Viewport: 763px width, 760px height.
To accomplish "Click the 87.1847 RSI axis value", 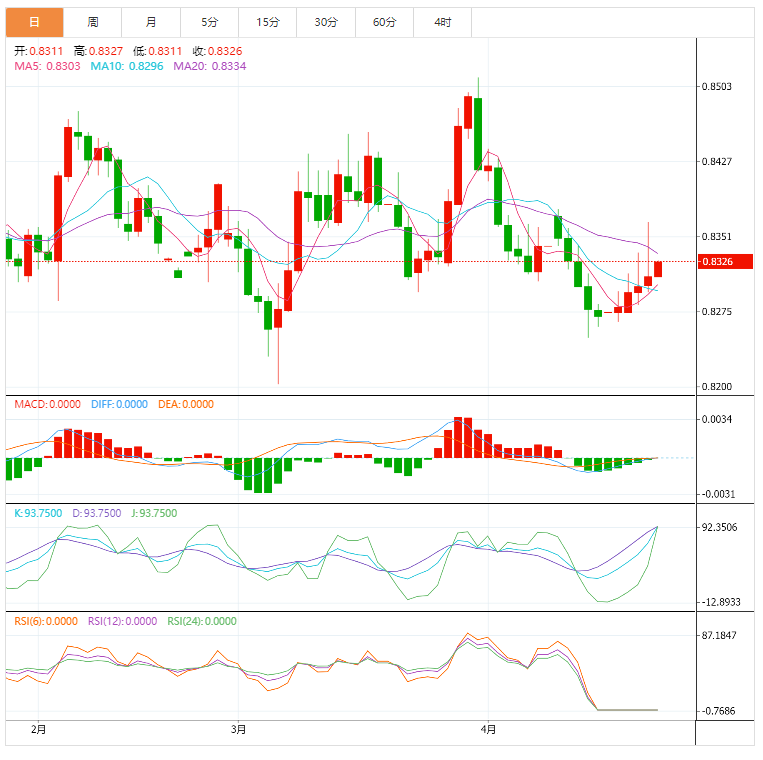I will 719,635.
